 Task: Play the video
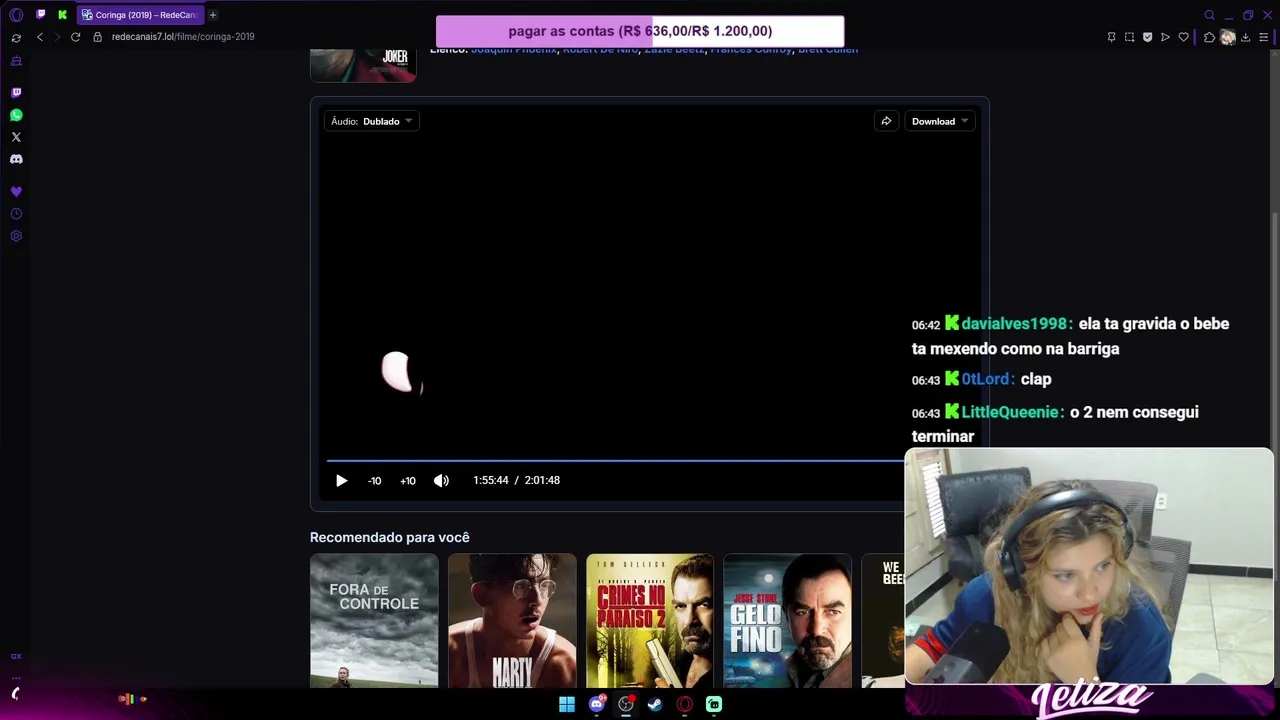click(x=341, y=481)
